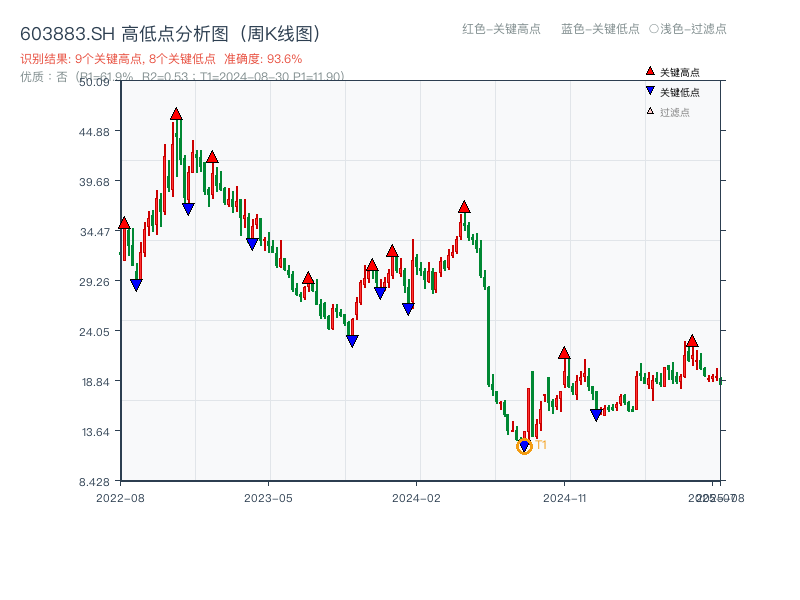This screenshot has width=800, height=600.
Task: Click the blue 关键低点 triangle icon in the legend box
Action: point(650,90)
